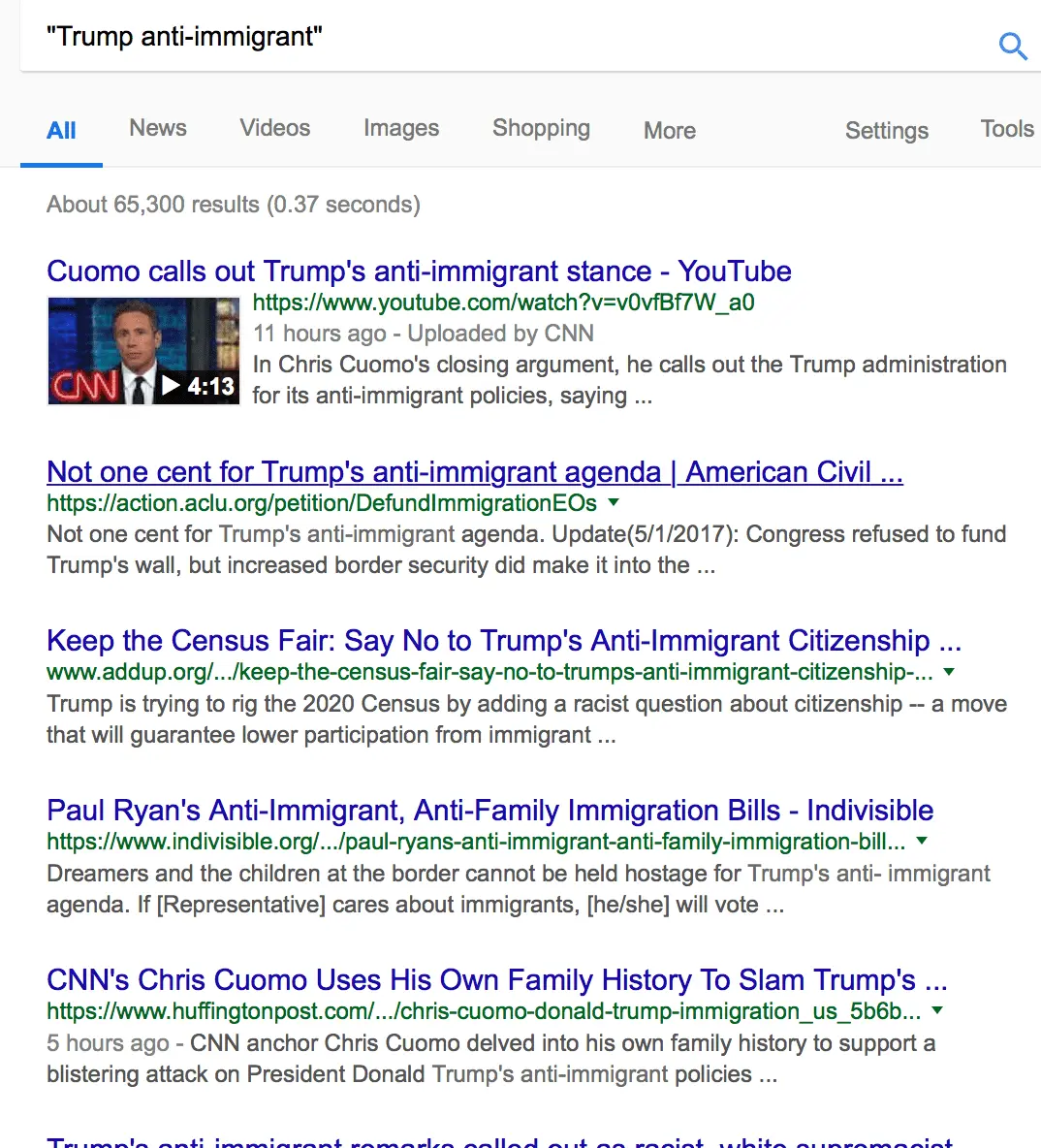The width and height of the screenshot is (1041, 1148).
Task: Open the Videos tab
Action: point(275,129)
